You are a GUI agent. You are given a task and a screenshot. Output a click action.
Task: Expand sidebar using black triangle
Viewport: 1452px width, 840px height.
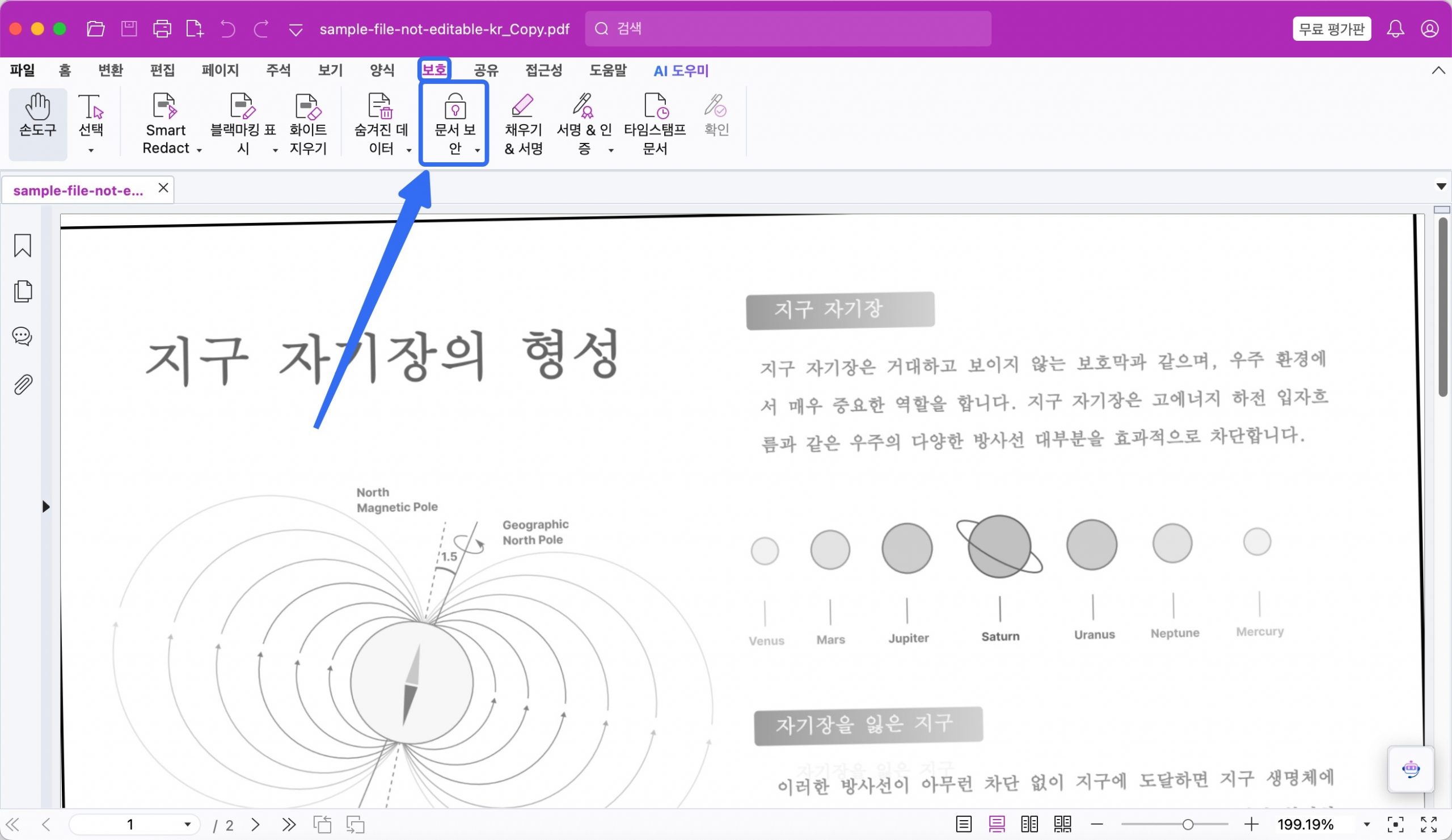(45, 506)
